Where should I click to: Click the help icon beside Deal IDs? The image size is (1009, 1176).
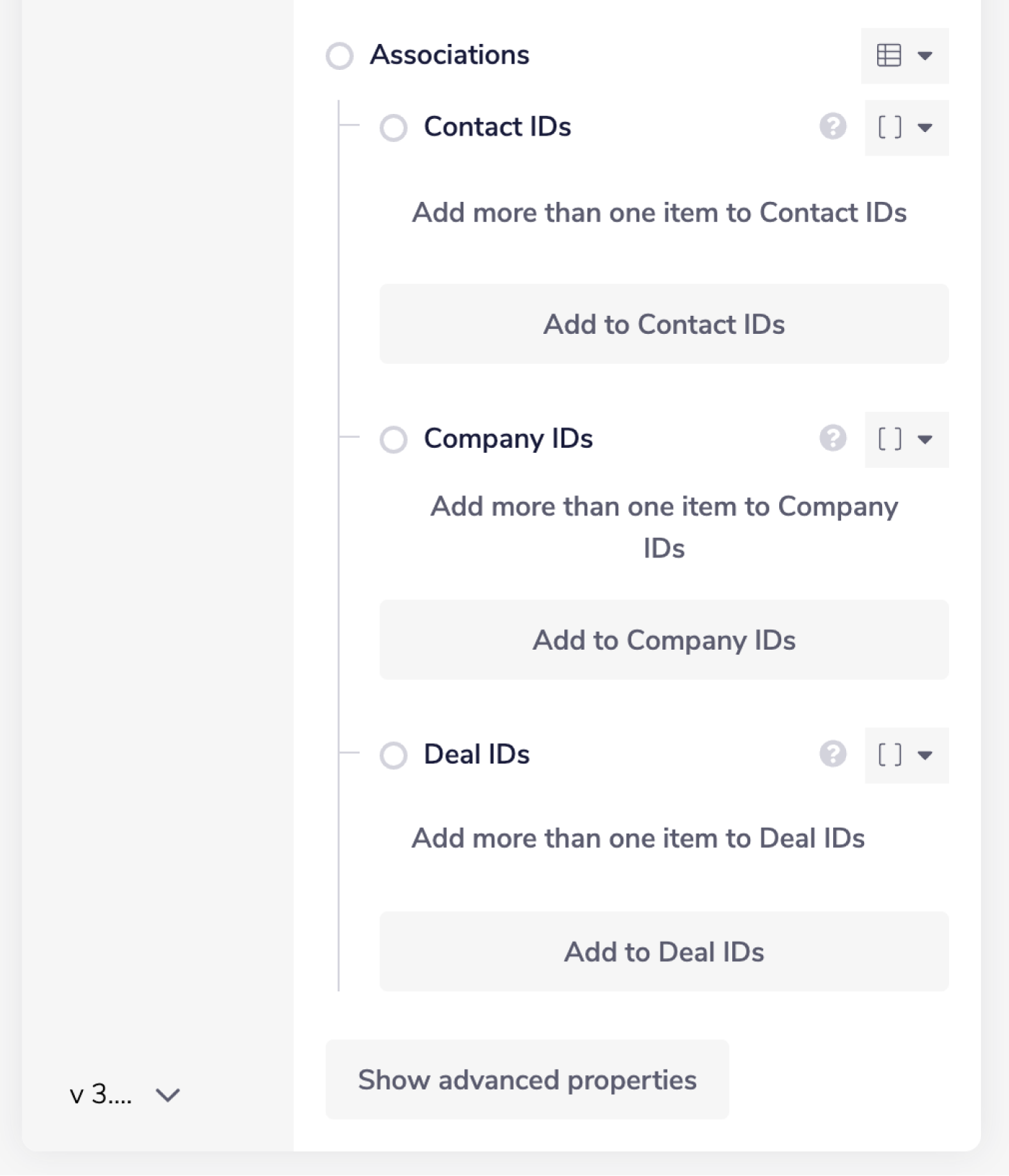[x=833, y=755]
